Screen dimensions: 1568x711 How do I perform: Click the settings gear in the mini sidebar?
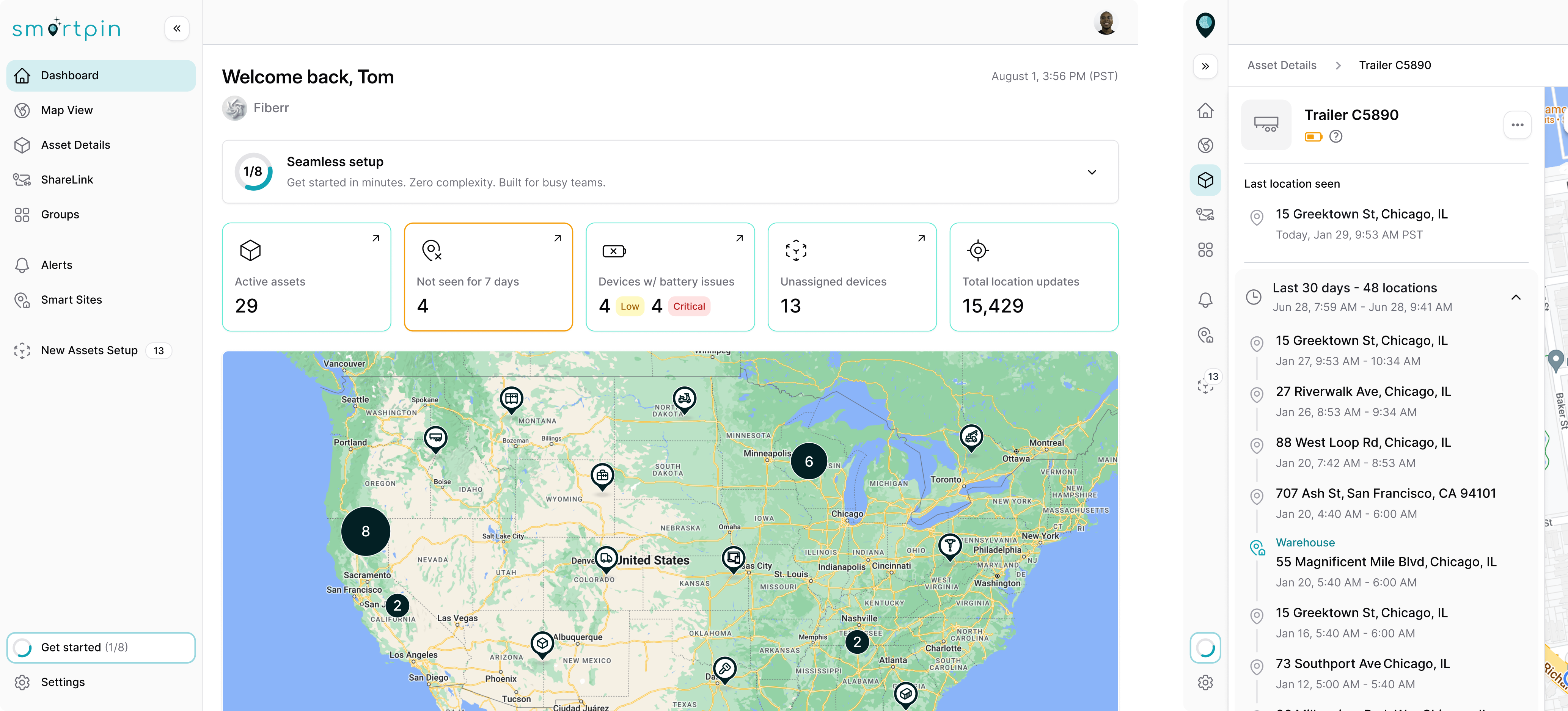click(x=1205, y=683)
